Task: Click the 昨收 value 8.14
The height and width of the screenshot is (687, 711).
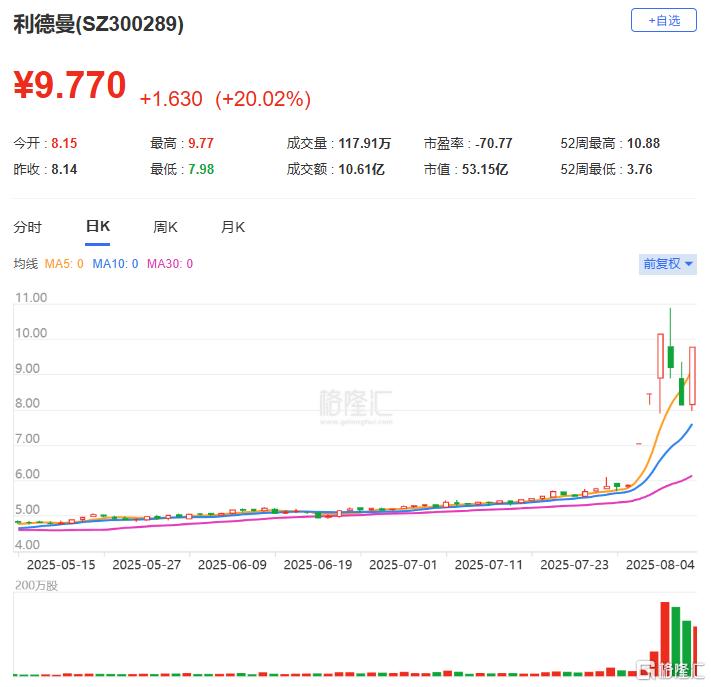Action: (x=64, y=170)
